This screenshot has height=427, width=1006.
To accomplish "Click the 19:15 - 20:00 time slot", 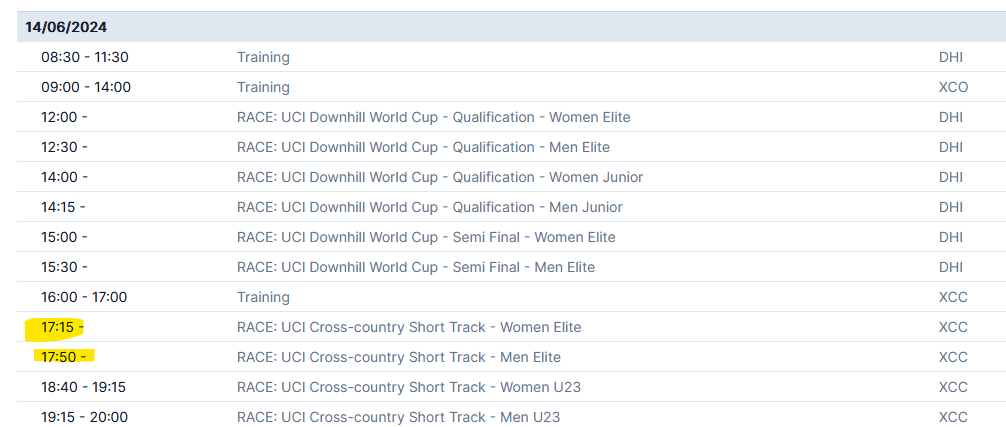I will point(85,417).
